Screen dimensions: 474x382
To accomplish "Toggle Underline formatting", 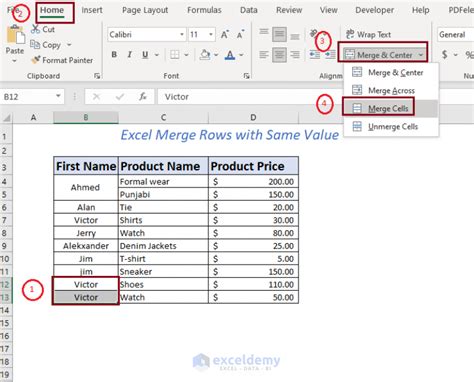I will pyautogui.click(x=145, y=54).
